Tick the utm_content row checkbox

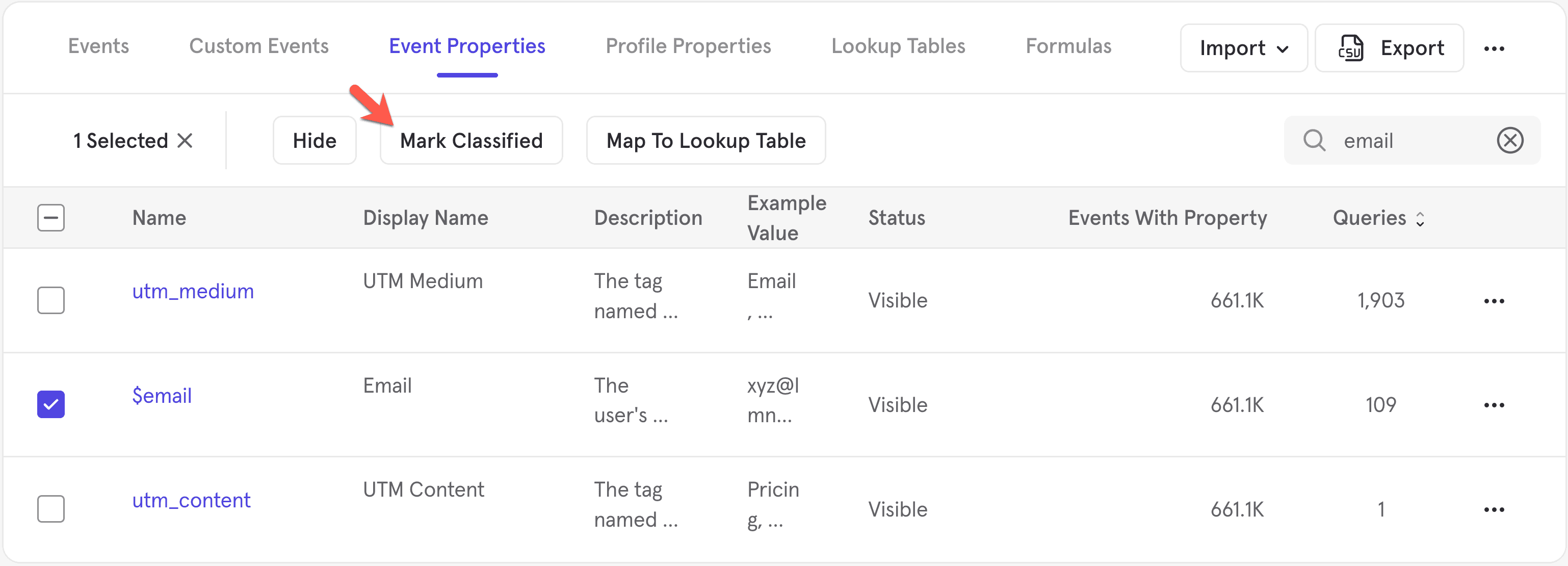(x=51, y=508)
